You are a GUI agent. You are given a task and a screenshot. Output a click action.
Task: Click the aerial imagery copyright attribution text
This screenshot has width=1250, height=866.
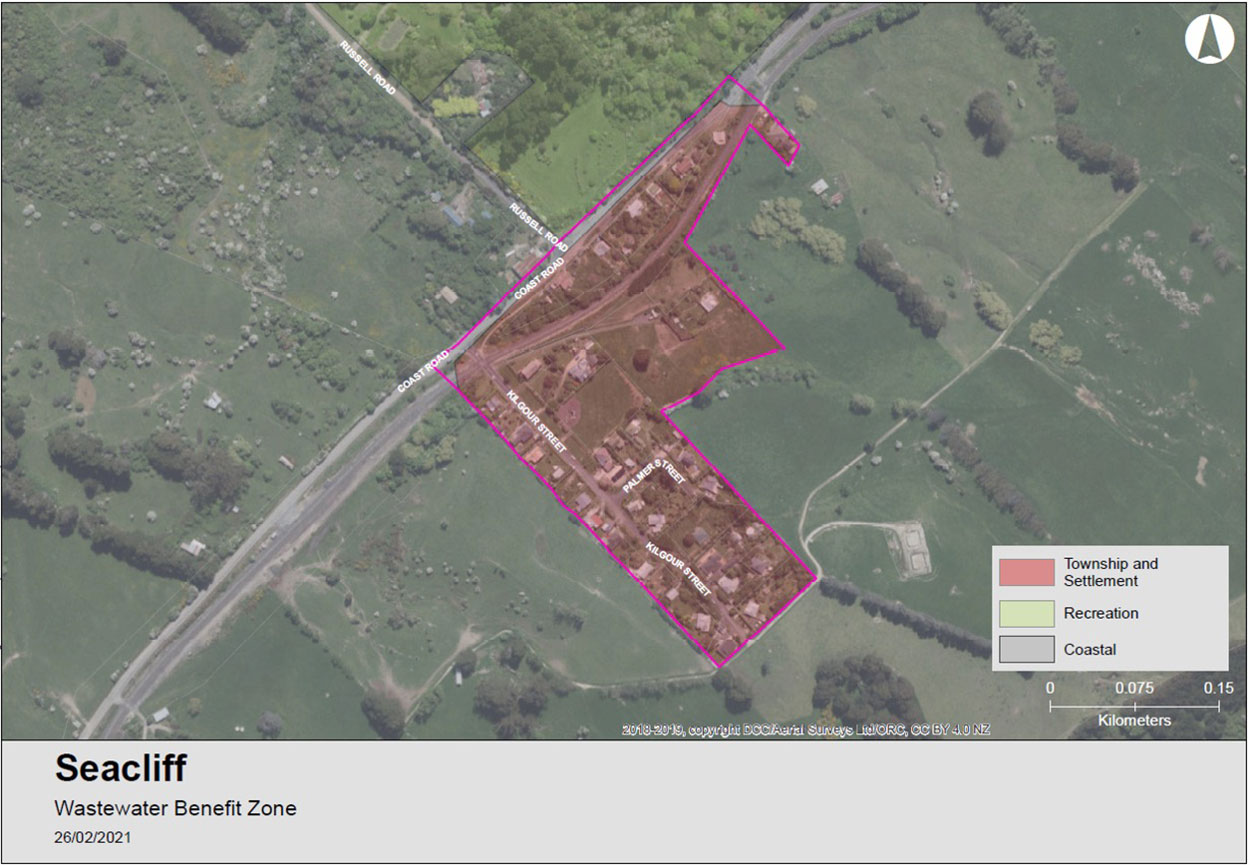click(805, 730)
